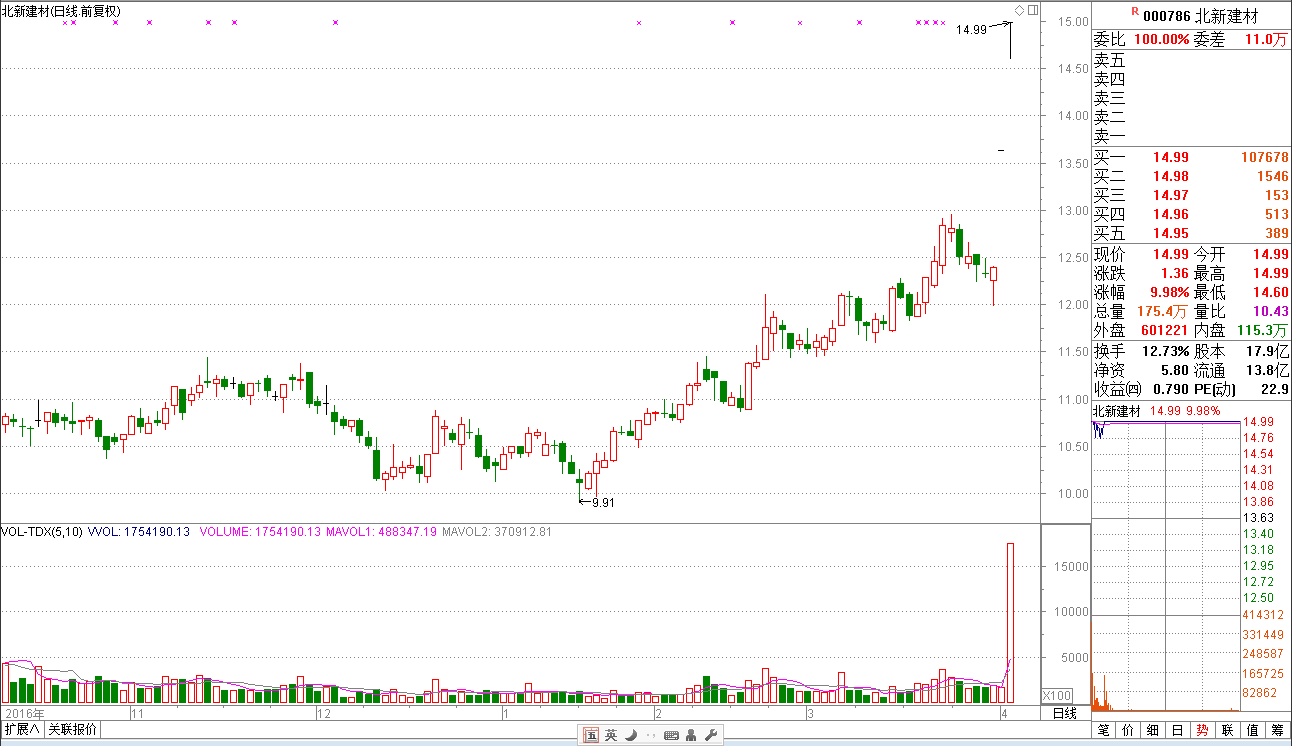Click the 换手 value 12.73%
This screenshot has height=746, width=1292.
[x=1167, y=352]
